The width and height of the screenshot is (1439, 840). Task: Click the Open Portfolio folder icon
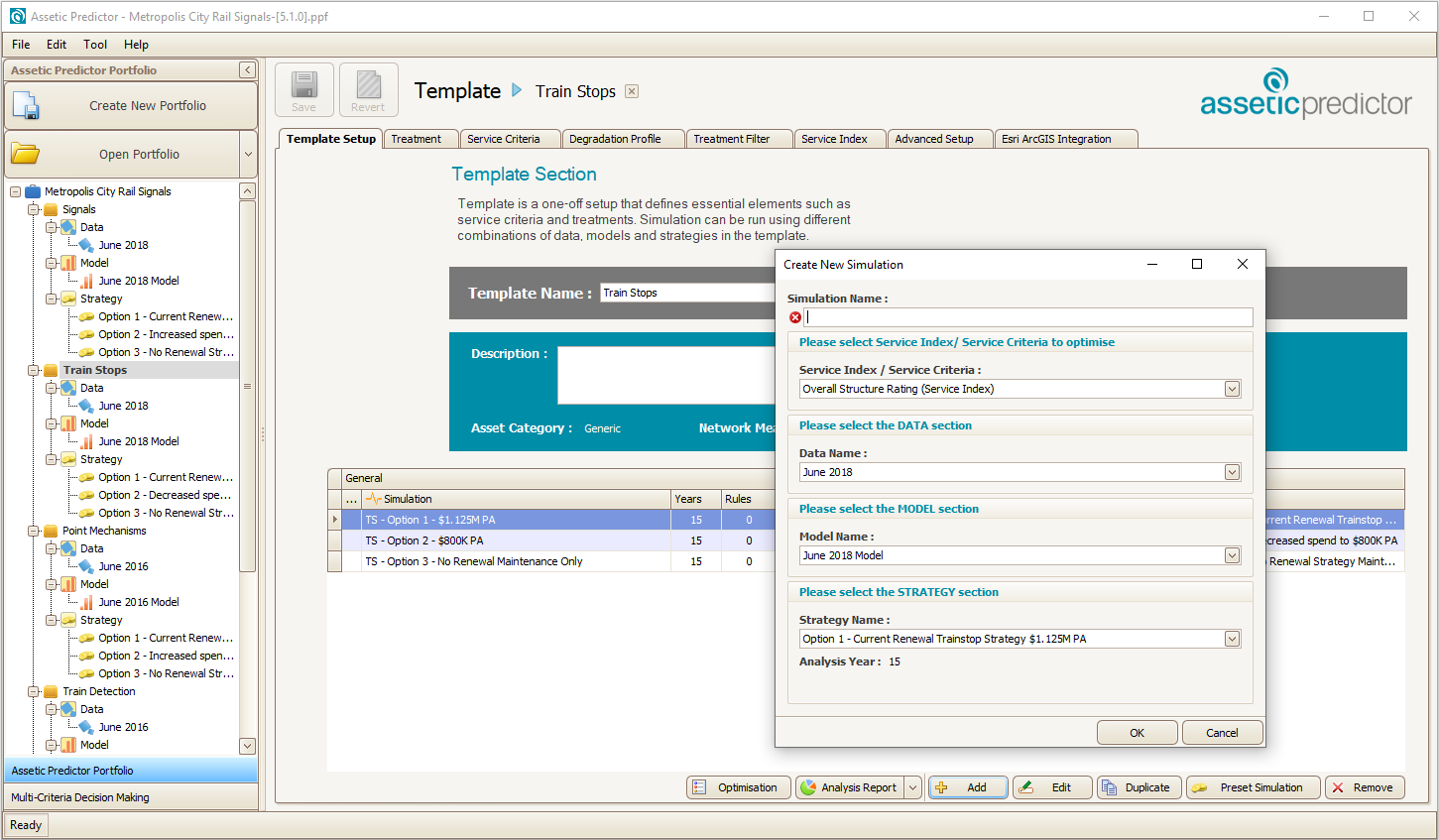(x=26, y=155)
